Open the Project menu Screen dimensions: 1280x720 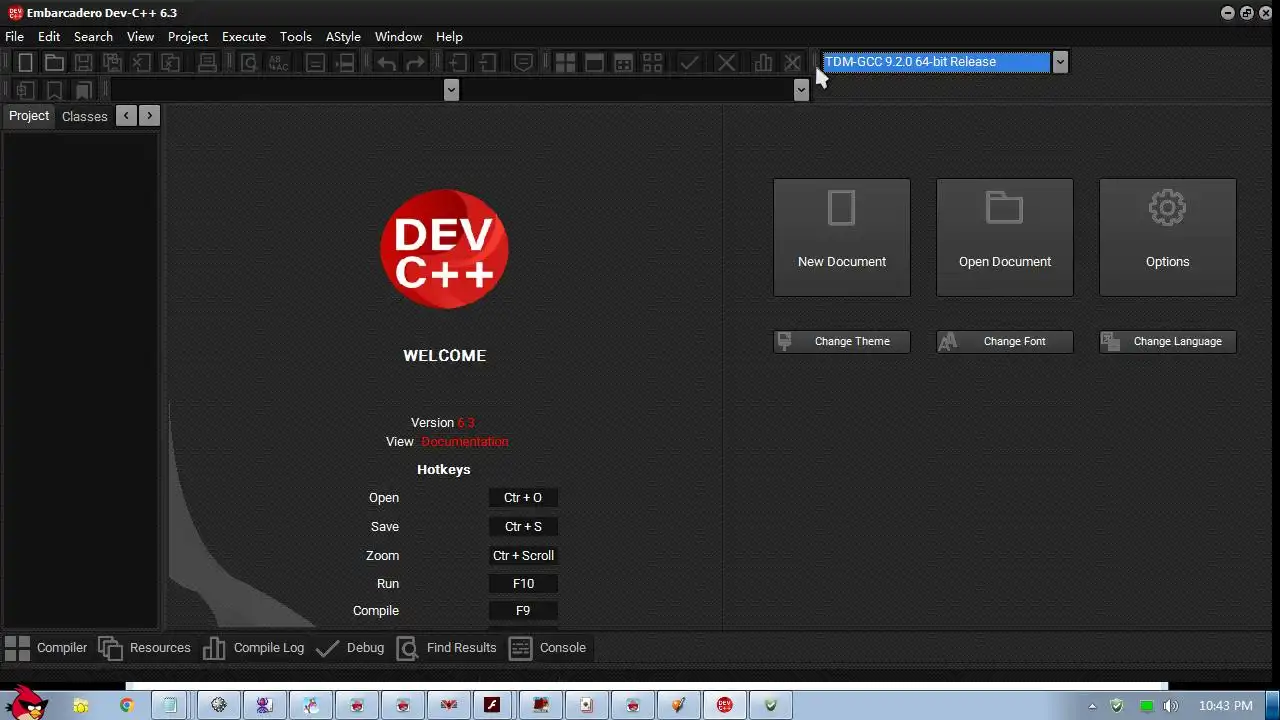pyautogui.click(x=188, y=36)
